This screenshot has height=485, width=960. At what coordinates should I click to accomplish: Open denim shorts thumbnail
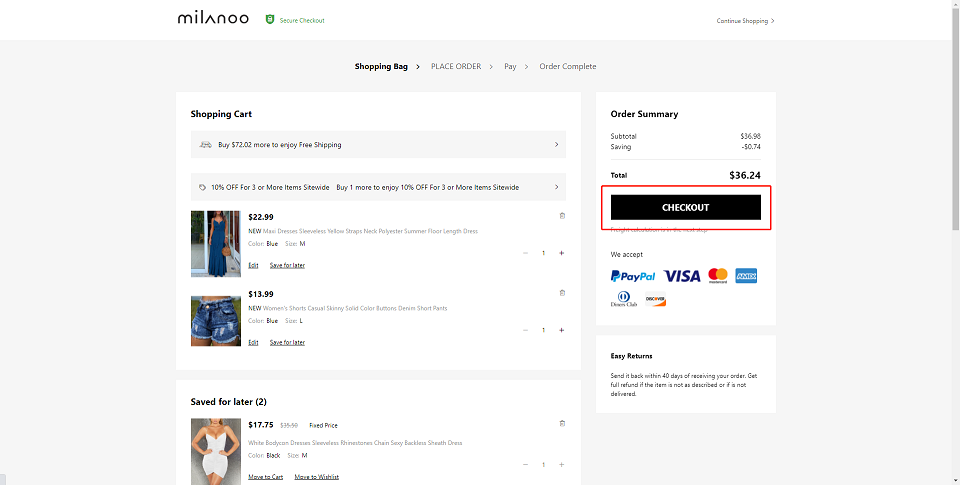(x=216, y=321)
